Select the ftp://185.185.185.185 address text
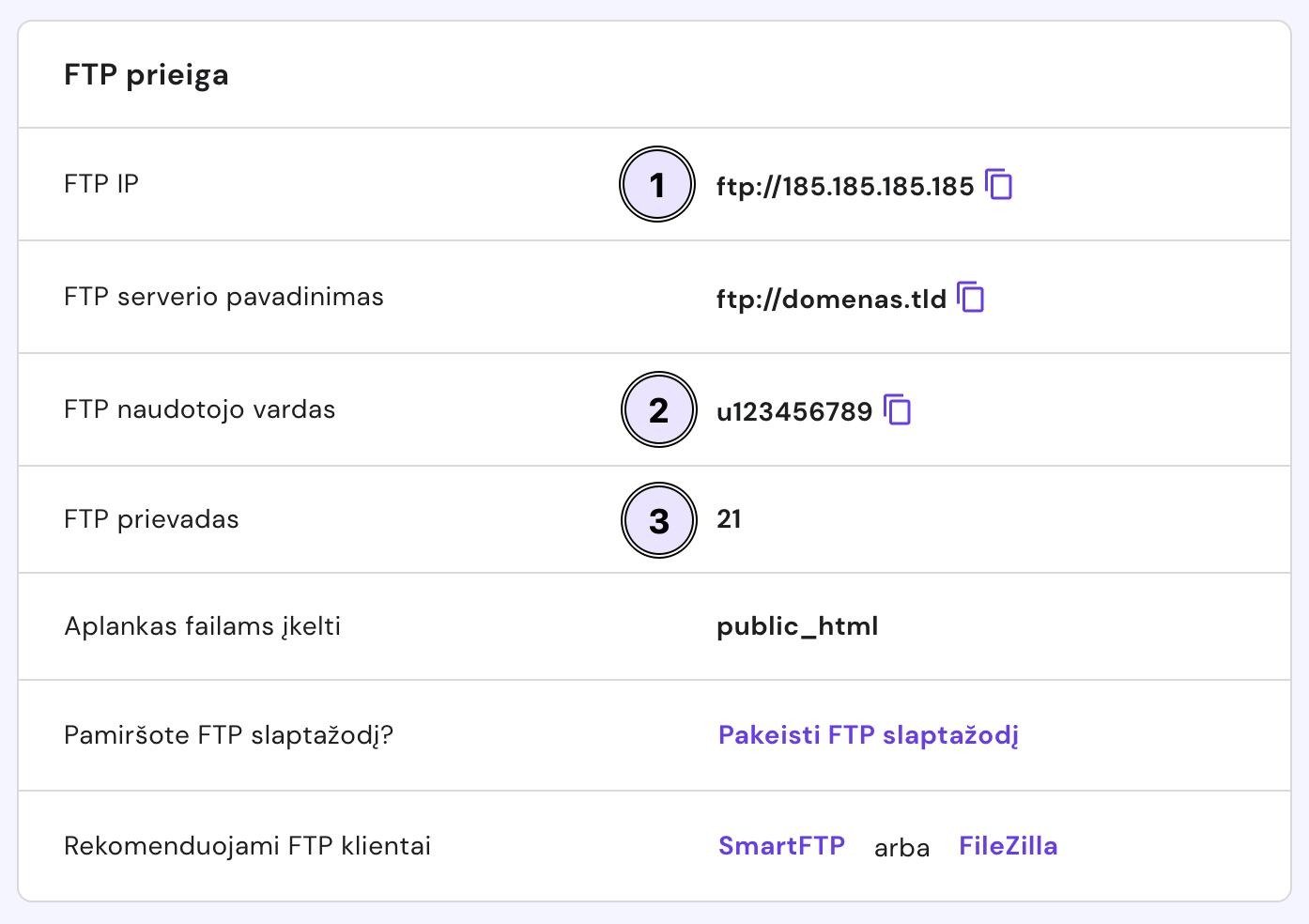This screenshot has height=924, width=1309. [845, 186]
